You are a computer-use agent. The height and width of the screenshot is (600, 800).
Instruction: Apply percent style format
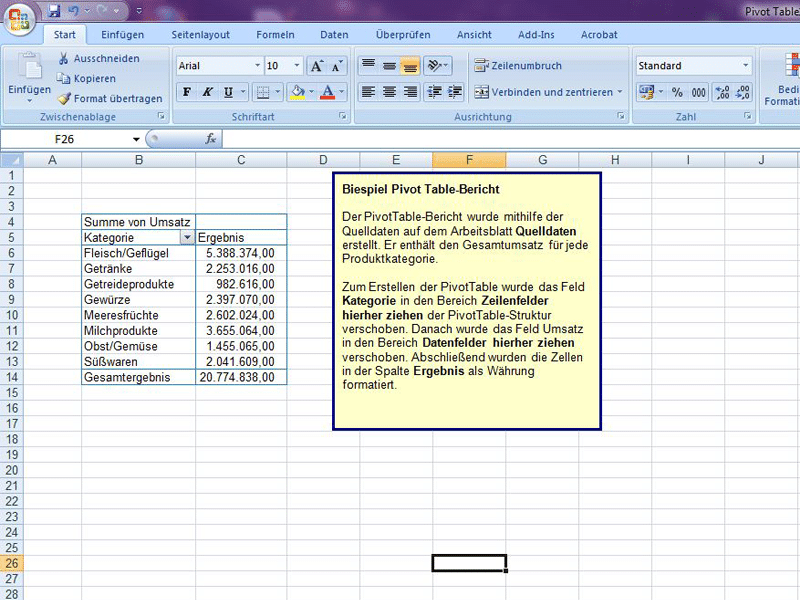pos(677,92)
